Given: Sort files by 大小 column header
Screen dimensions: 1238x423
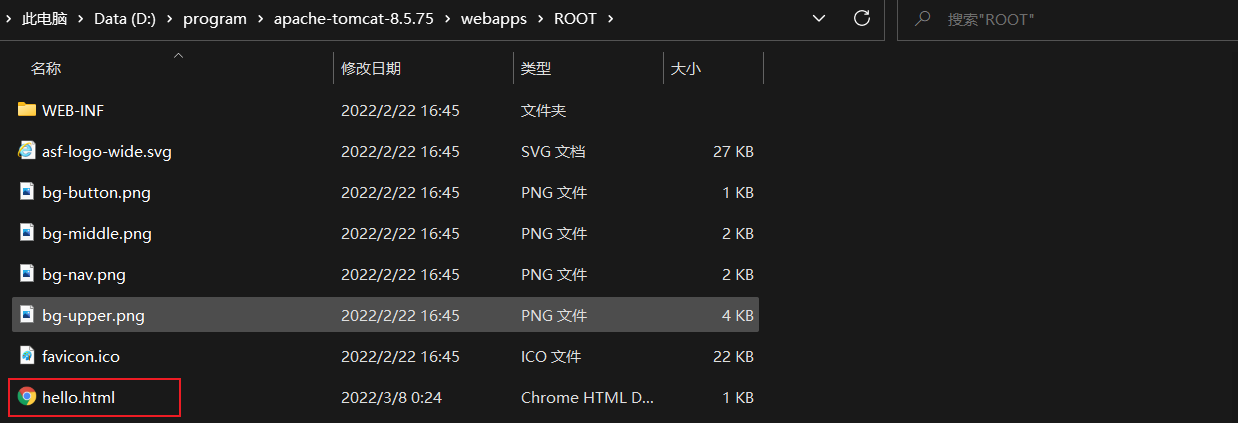Looking at the screenshot, I should coord(686,68).
